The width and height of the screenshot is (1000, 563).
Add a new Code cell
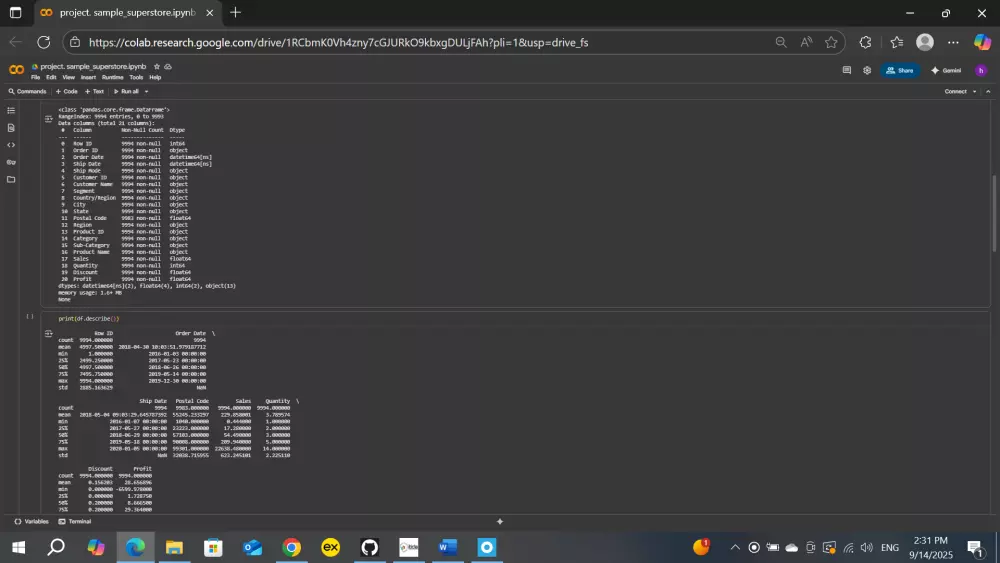tap(66, 91)
